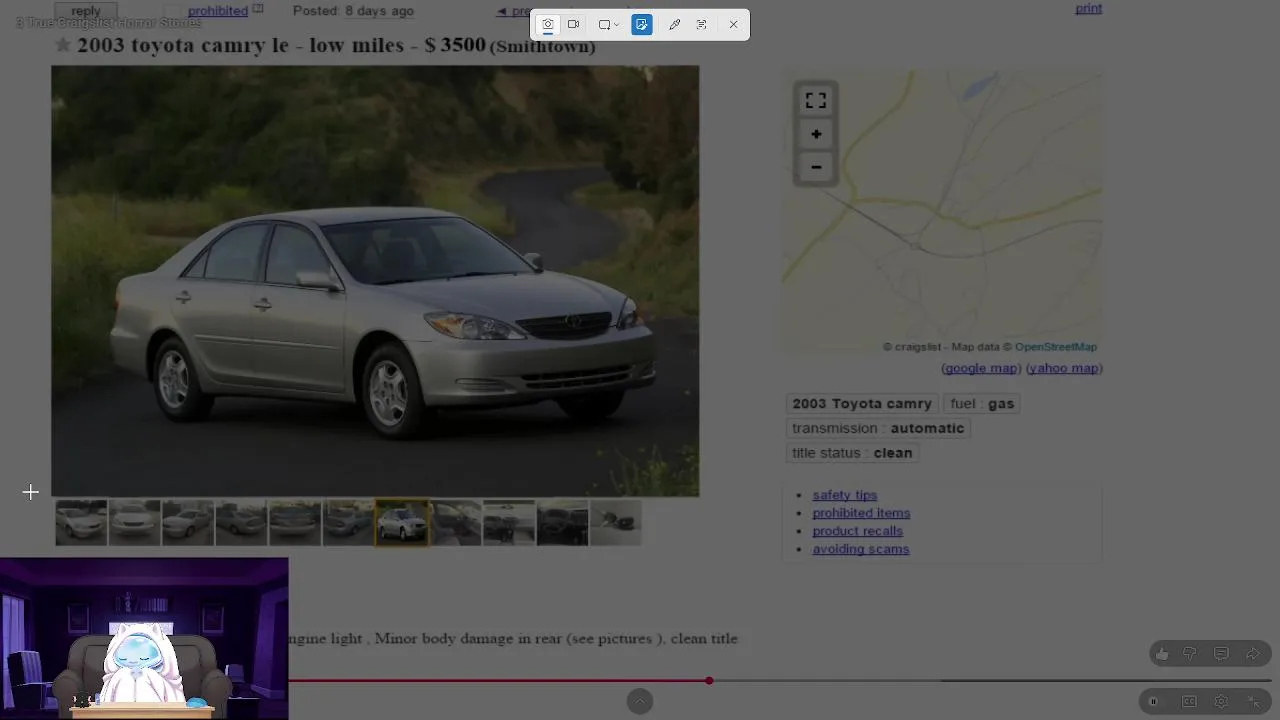The width and height of the screenshot is (1280, 720).
Task: Open the prohibited flag link
Action: 218,11
